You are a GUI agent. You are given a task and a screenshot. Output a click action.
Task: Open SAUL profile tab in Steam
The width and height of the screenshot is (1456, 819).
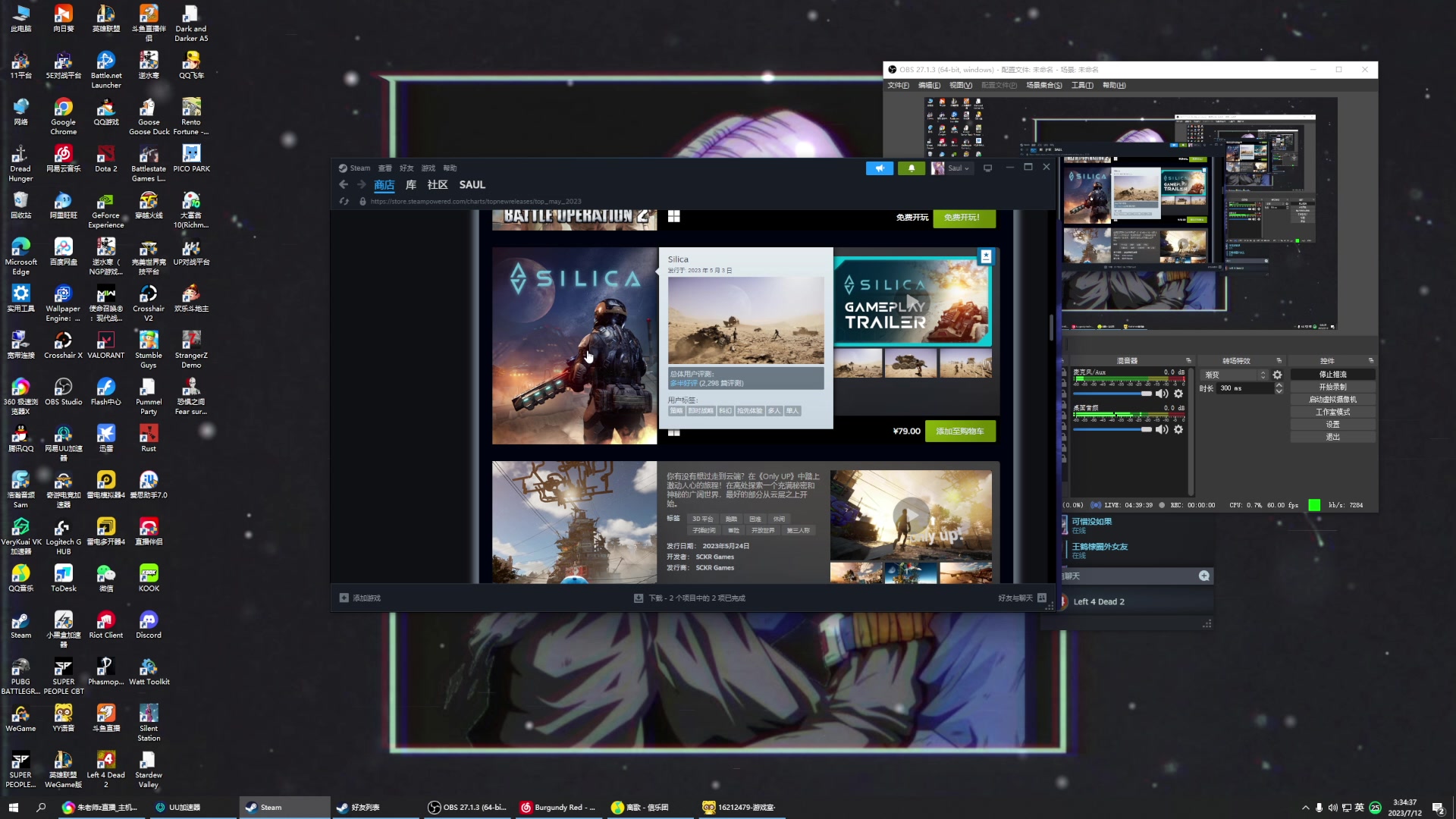[472, 185]
